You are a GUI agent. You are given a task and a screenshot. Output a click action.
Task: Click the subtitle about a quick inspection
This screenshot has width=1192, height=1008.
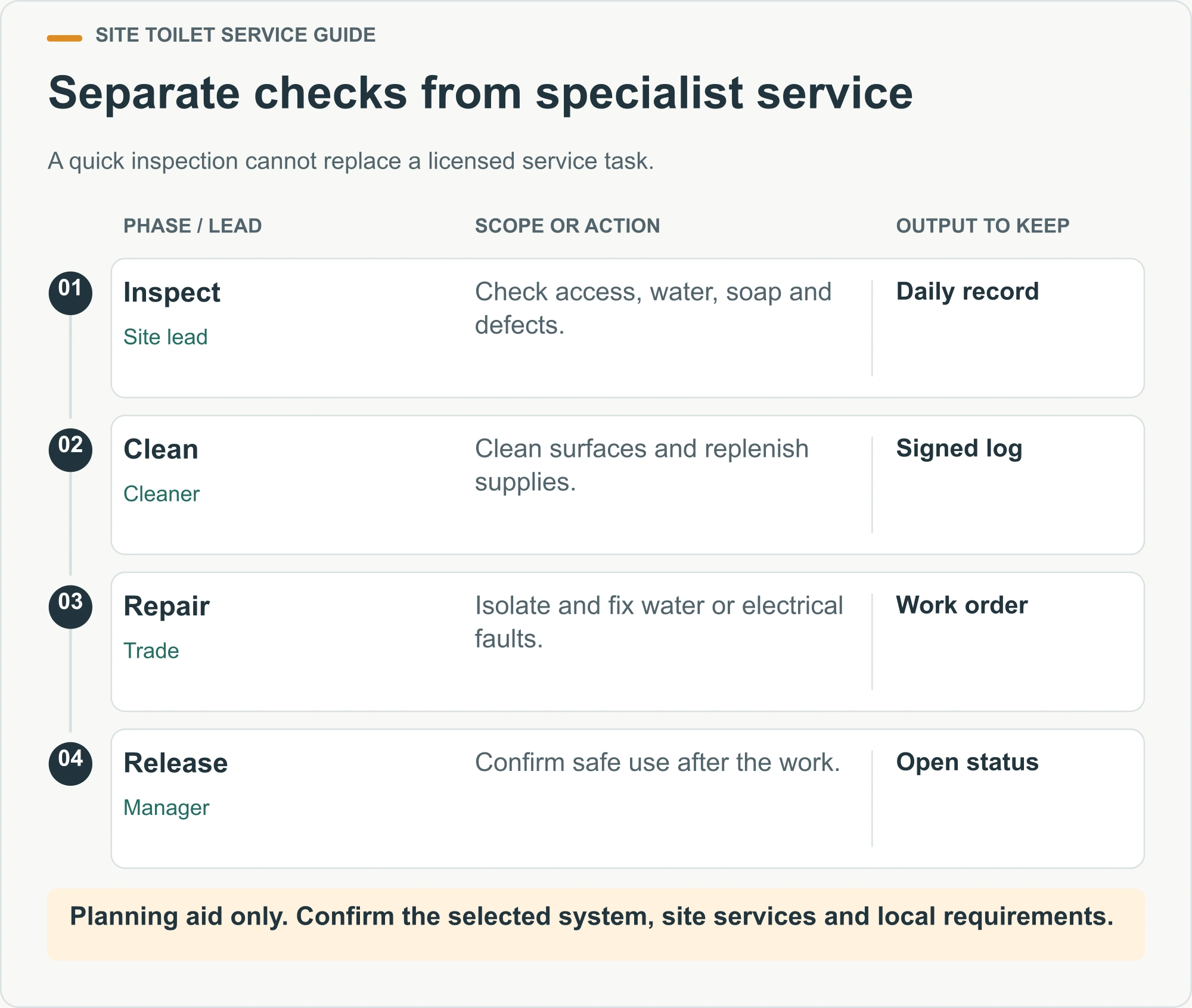351,161
